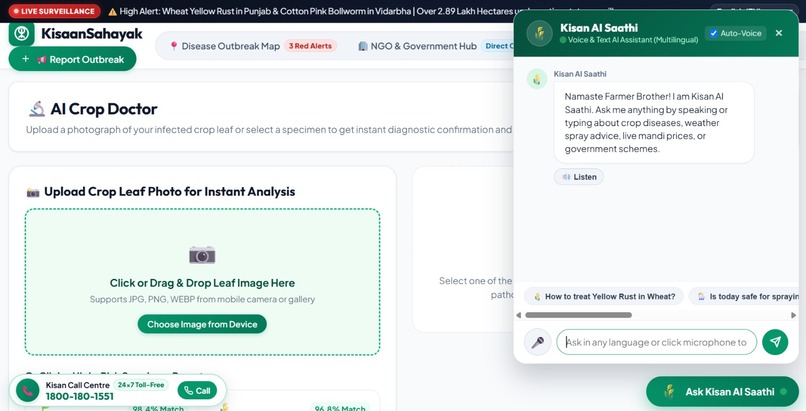Listen to the assistant's greeting message
Viewport: 806px width, 411px height.
tap(579, 177)
